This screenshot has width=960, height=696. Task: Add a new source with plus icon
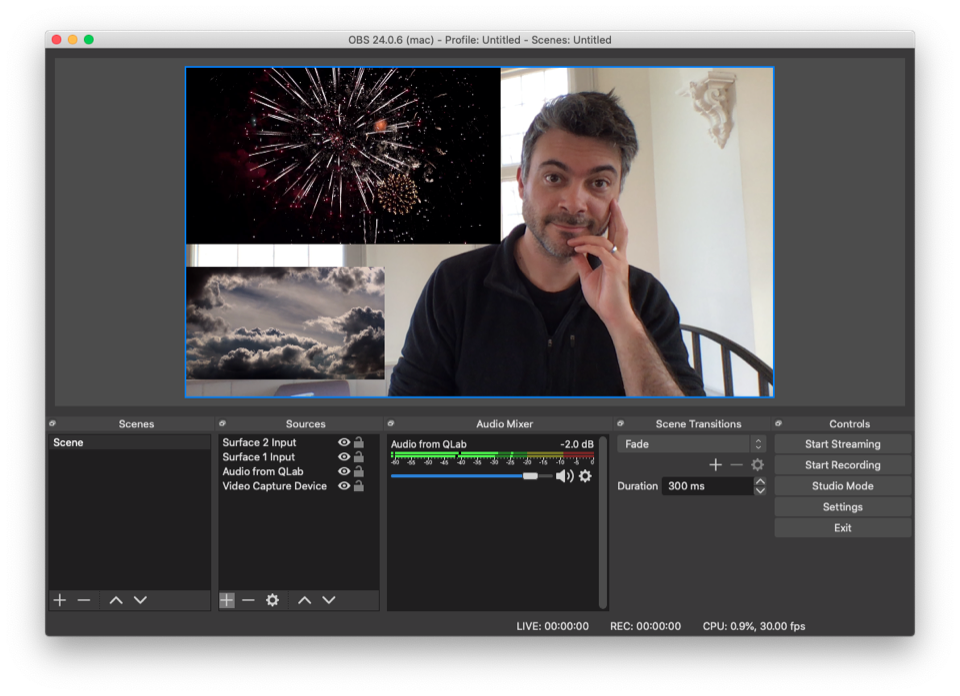point(227,600)
